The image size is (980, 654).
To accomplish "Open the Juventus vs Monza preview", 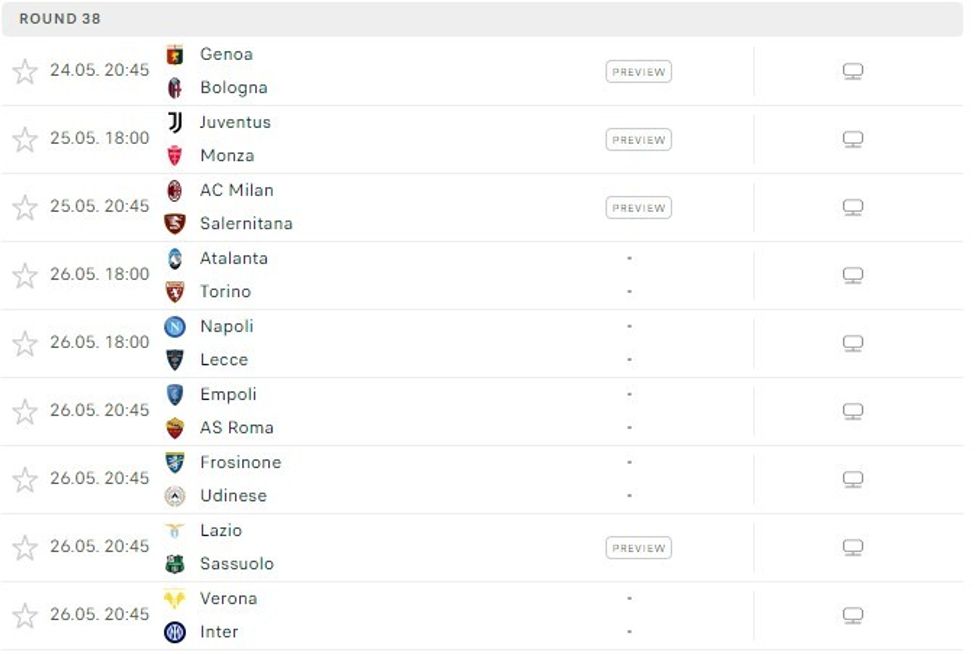I will click(639, 139).
